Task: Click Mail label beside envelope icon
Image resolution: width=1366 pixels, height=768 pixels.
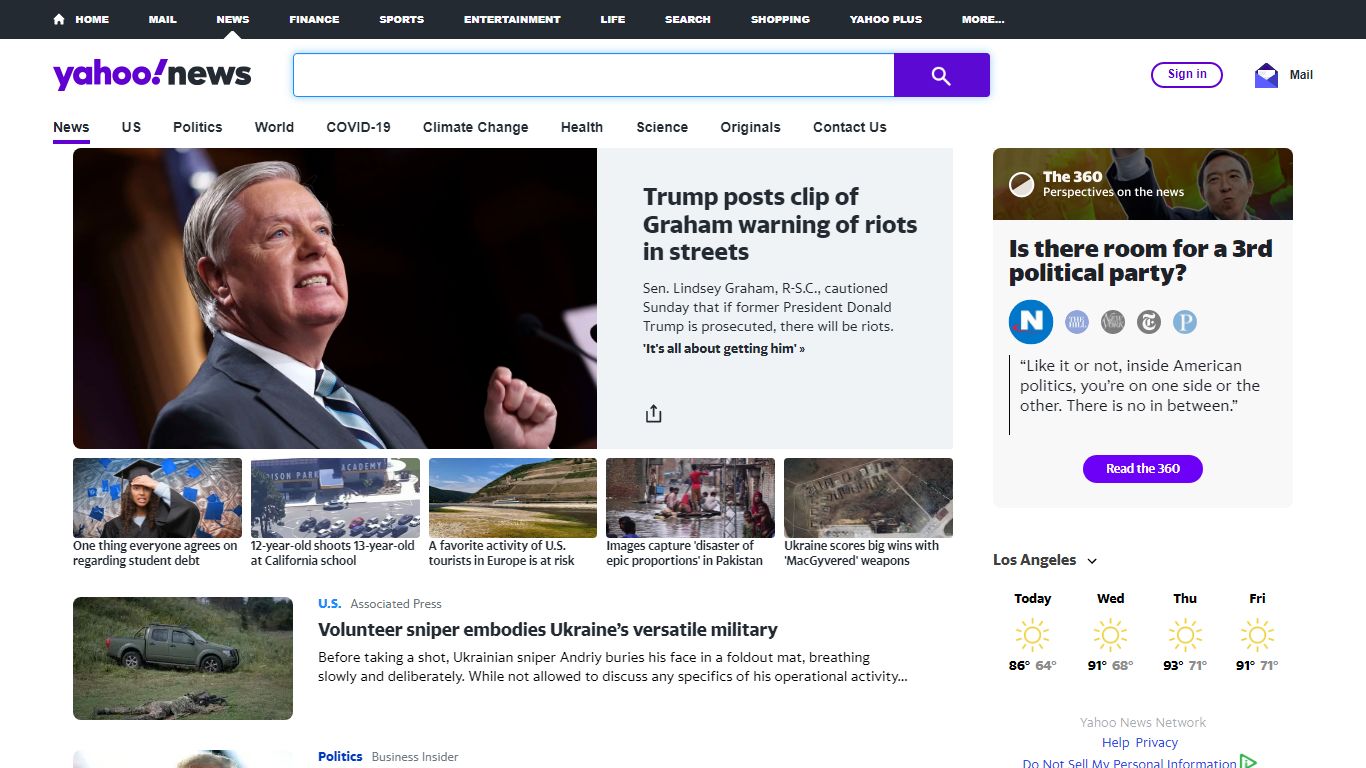Action: tap(1301, 75)
